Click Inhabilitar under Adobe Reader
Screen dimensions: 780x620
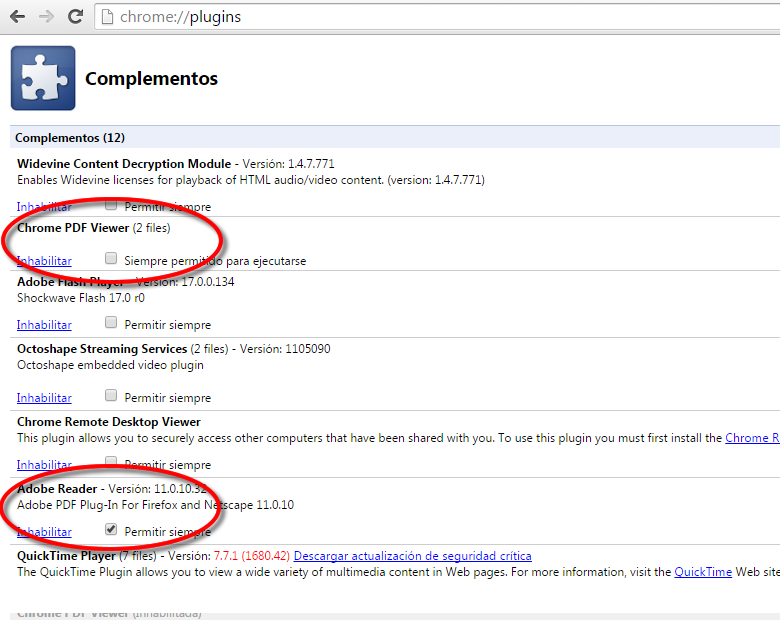tap(44, 531)
